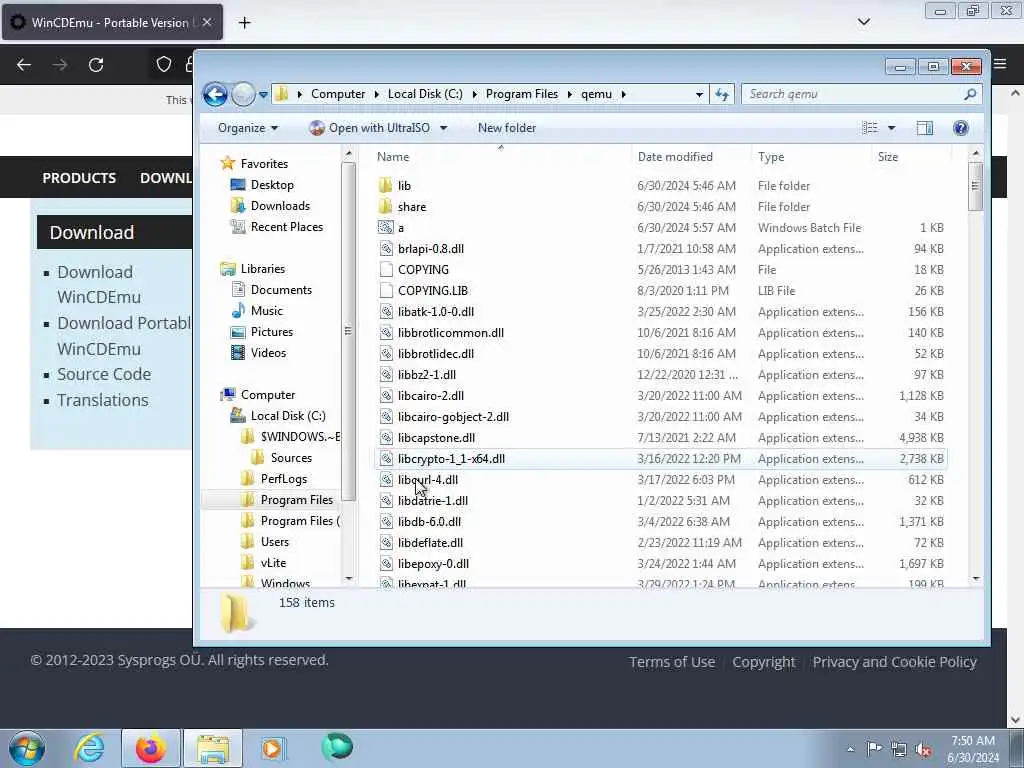The image size is (1024, 768).
Task: Expand arrow after qemu breadcrumb
Action: 624,94
